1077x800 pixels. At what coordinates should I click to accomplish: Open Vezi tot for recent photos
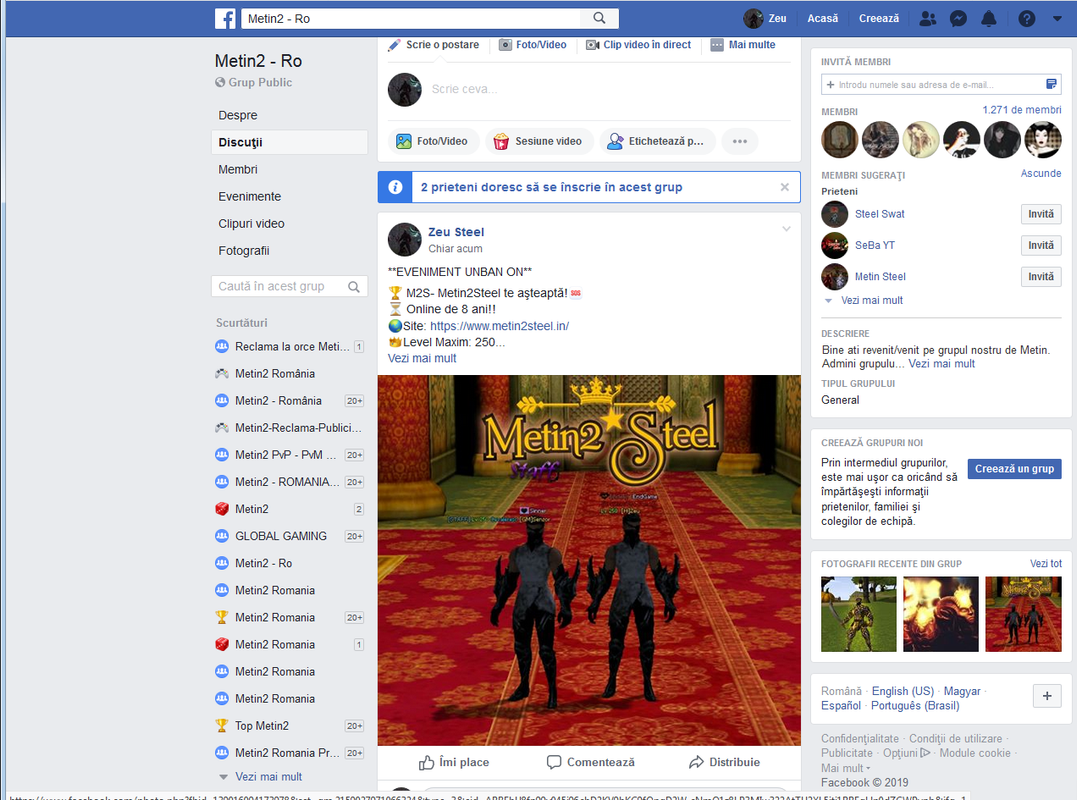point(1045,563)
